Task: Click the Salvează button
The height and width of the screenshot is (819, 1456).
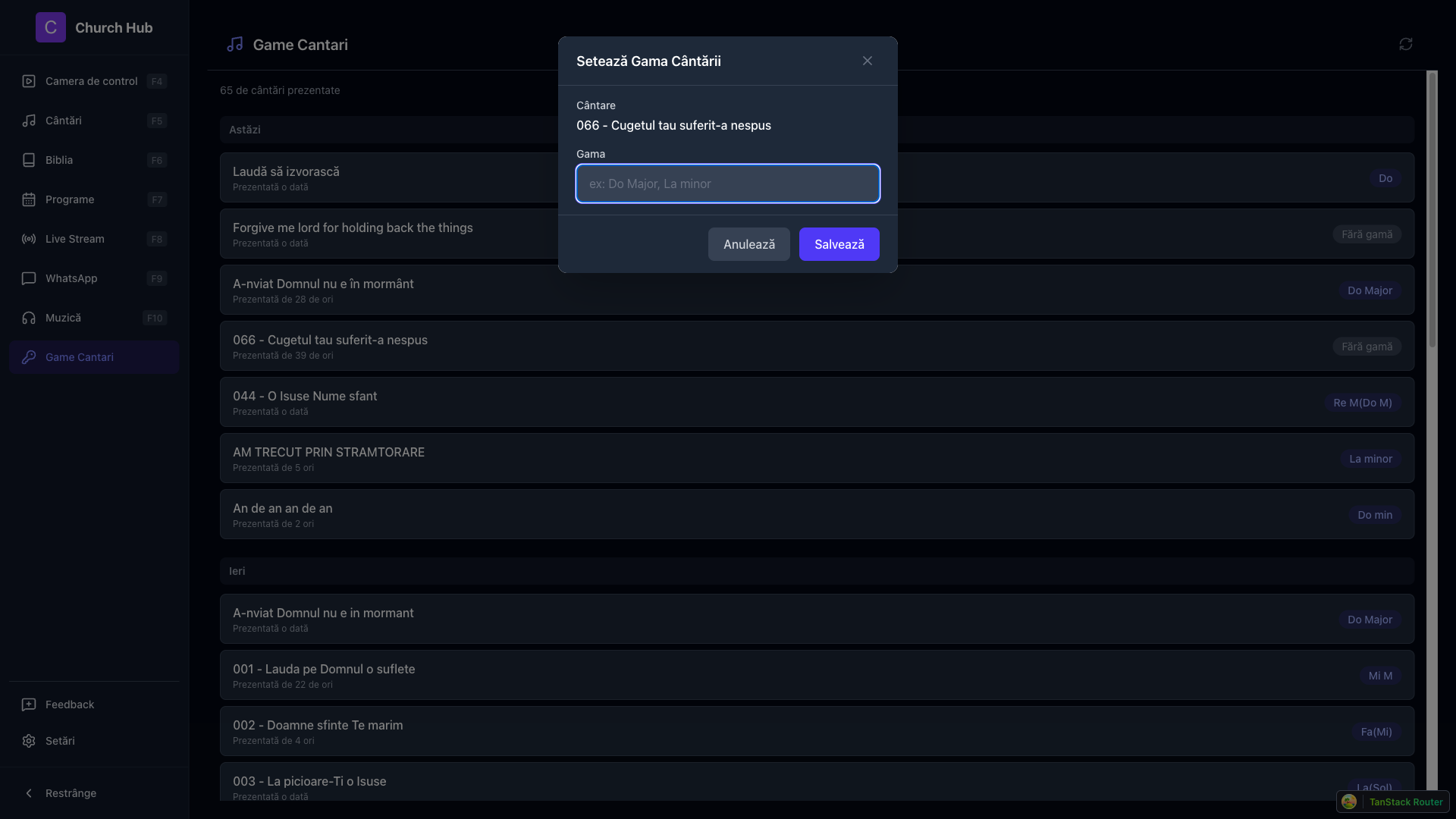Action: (x=839, y=244)
